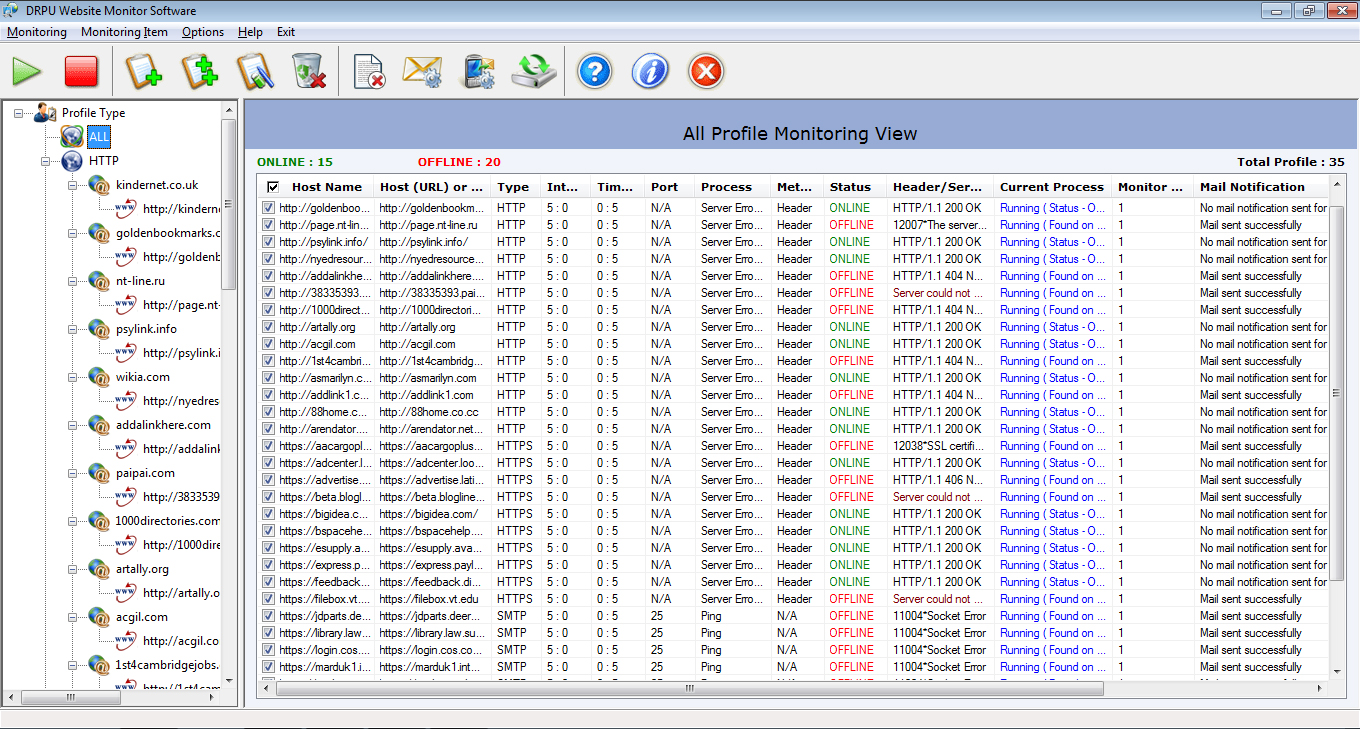Screen dimensions: 1360x729
Task: Open the Monitoring Item menu
Action: coord(124,32)
